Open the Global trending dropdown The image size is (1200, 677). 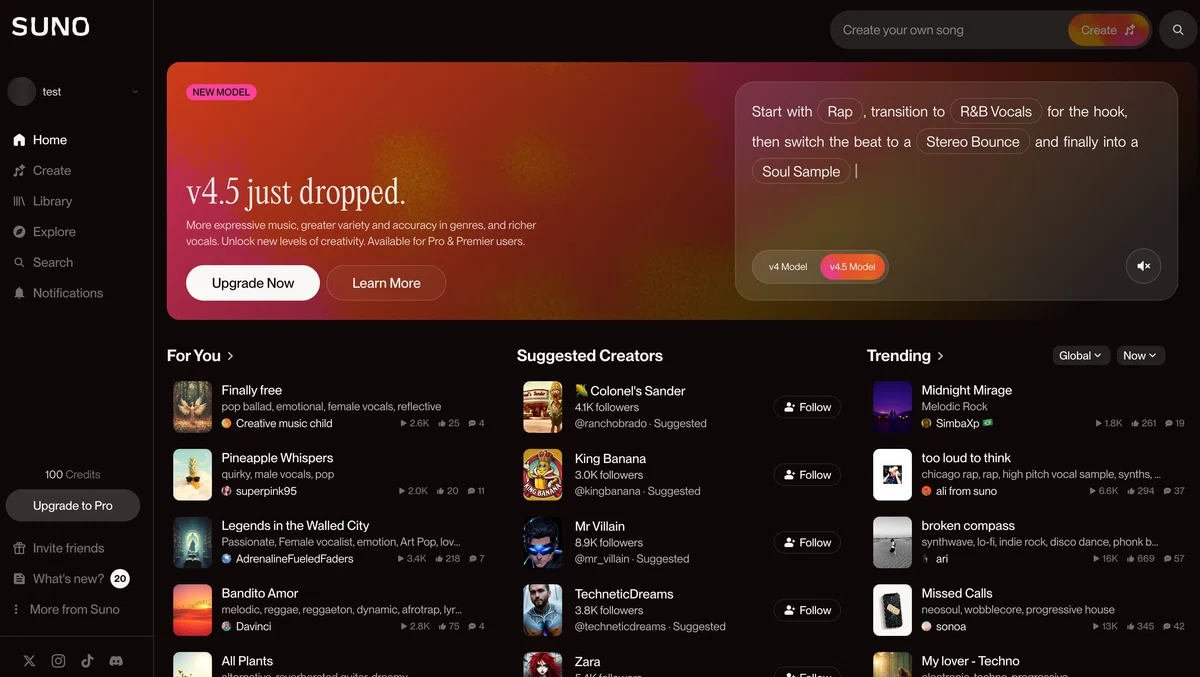point(1081,355)
